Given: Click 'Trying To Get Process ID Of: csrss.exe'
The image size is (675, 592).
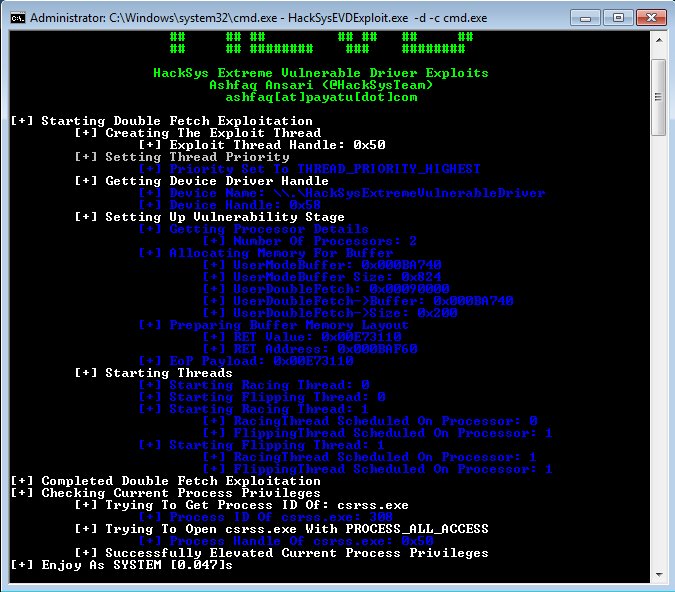Looking at the screenshot, I should 242,505.
